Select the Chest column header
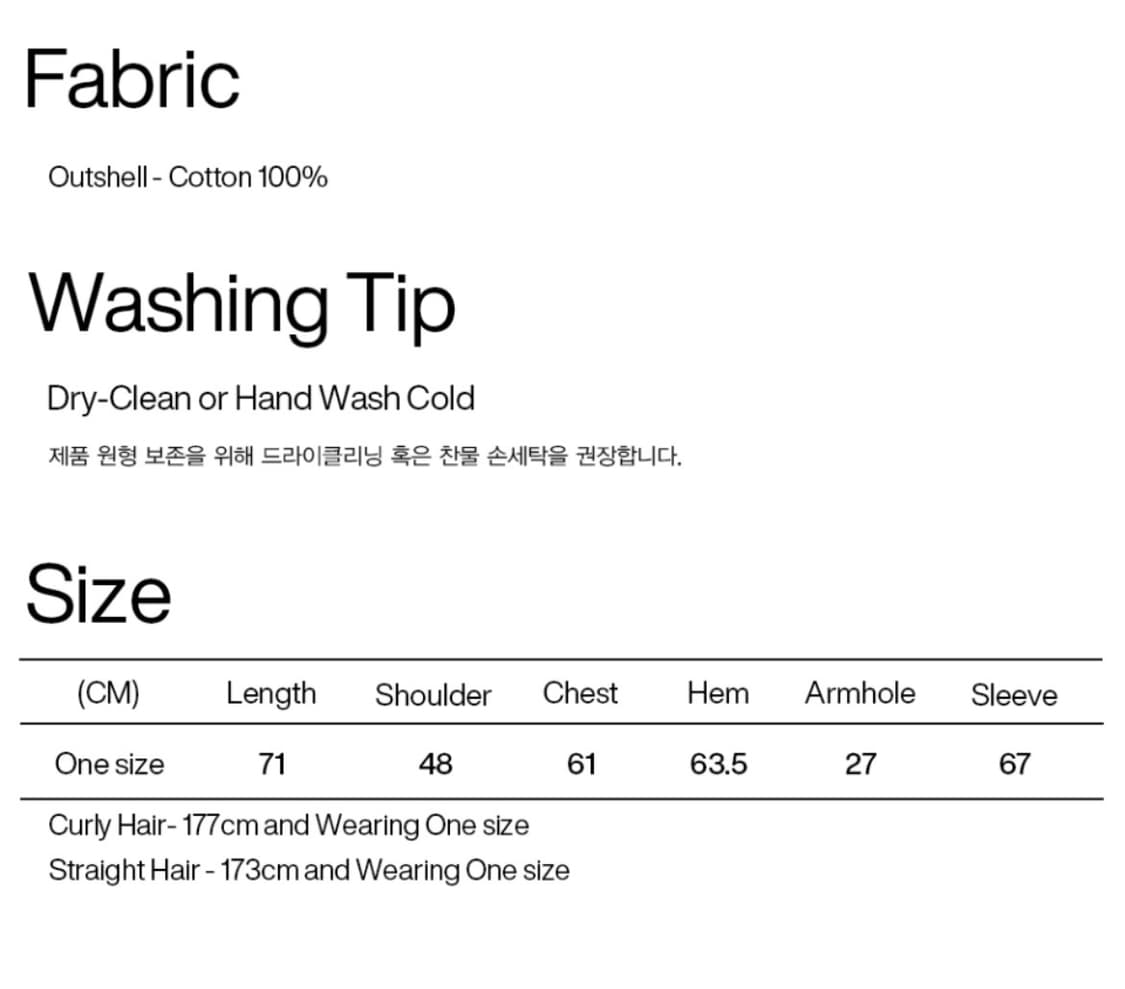This screenshot has height=989, width=1125. [x=580, y=693]
